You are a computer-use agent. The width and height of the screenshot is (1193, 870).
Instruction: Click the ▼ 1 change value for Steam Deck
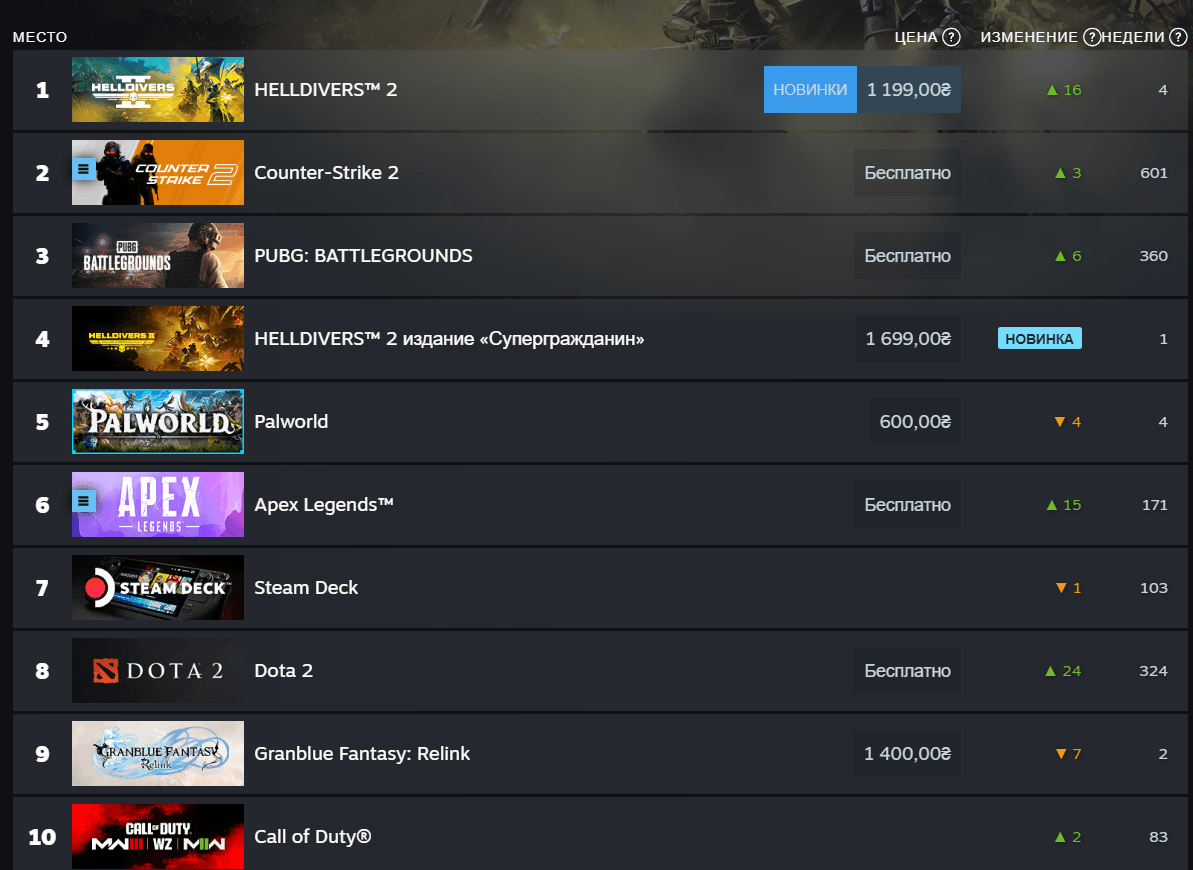1068,588
